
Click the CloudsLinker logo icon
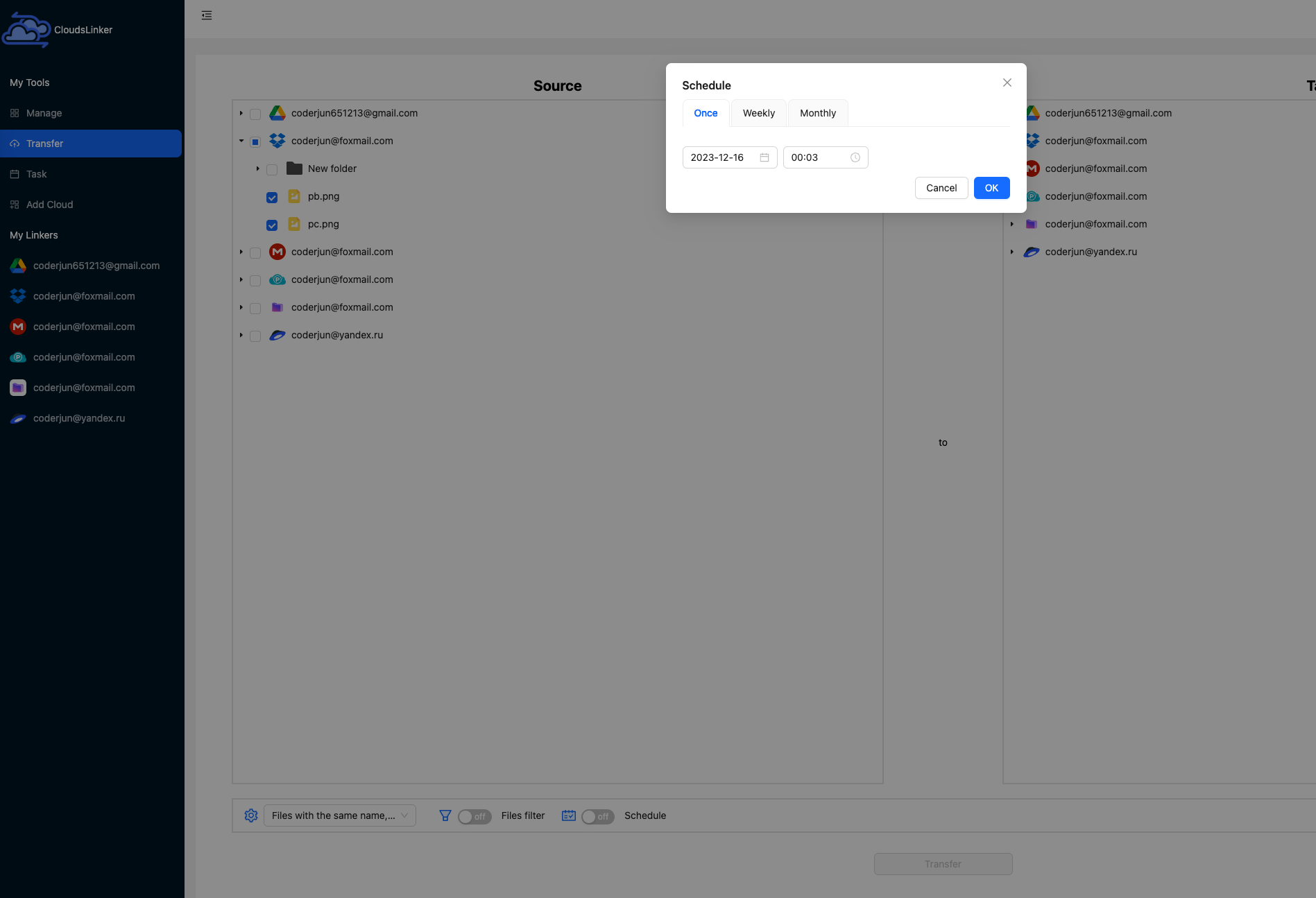26,30
